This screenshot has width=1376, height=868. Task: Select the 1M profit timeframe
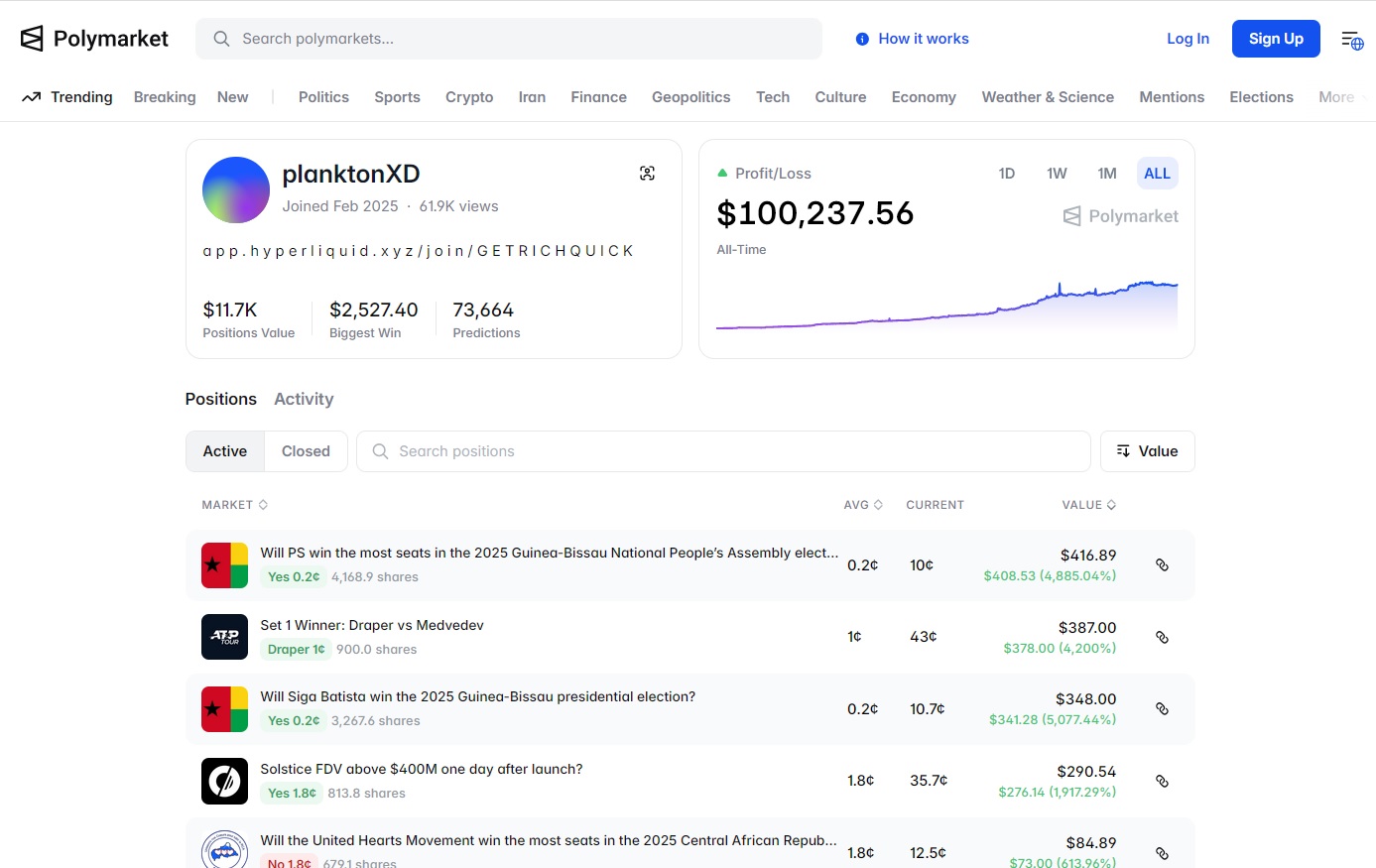point(1107,174)
